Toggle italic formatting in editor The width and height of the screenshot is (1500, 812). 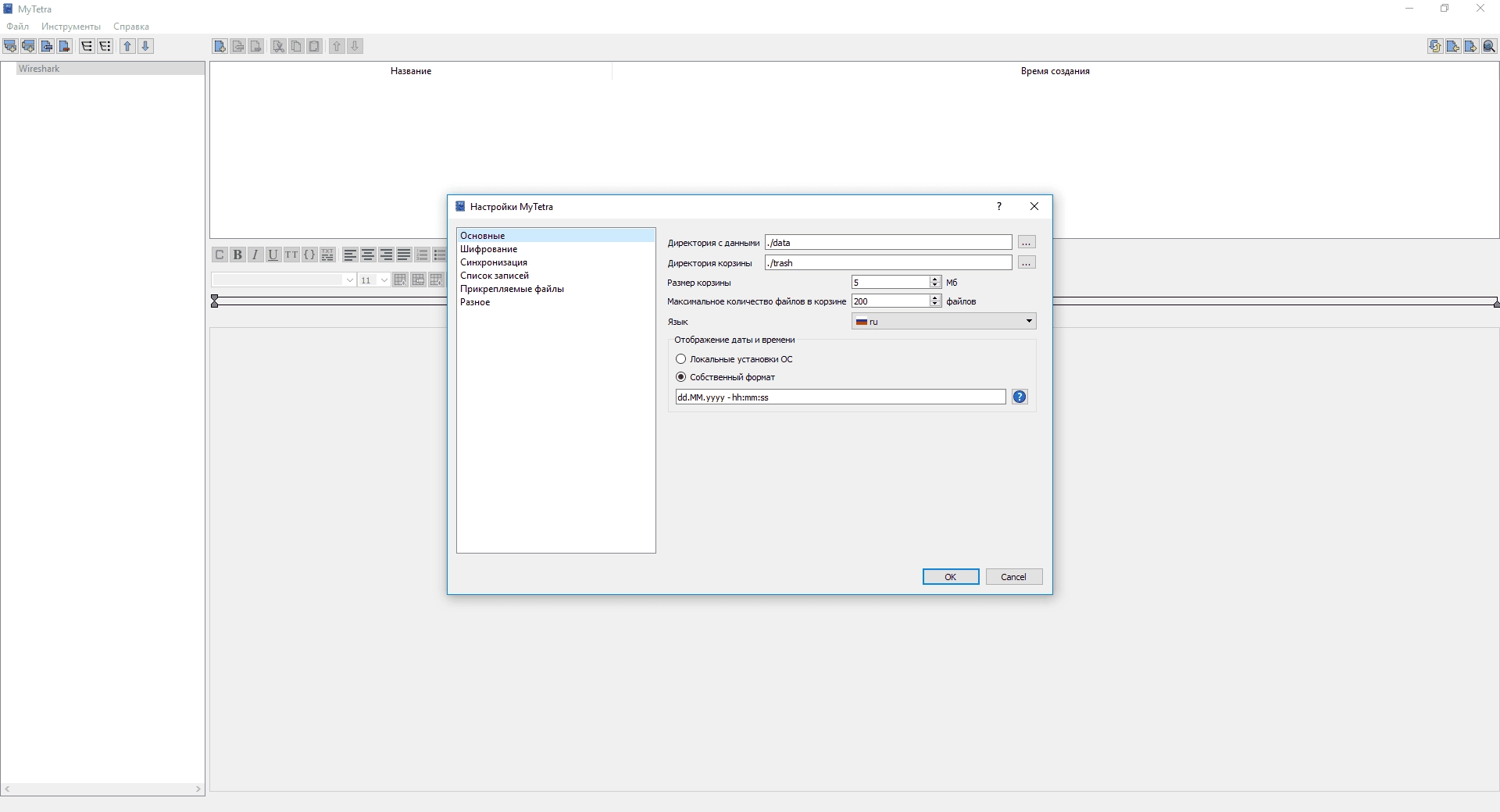point(255,255)
